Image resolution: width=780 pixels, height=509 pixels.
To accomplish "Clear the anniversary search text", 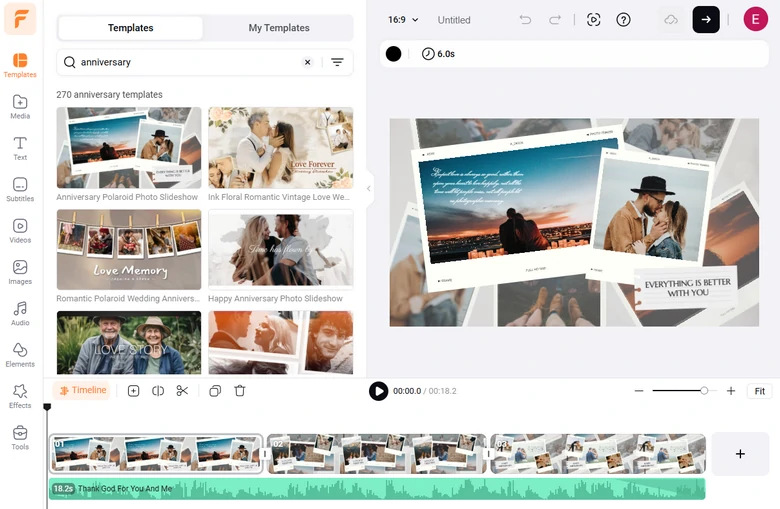I will 307,62.
